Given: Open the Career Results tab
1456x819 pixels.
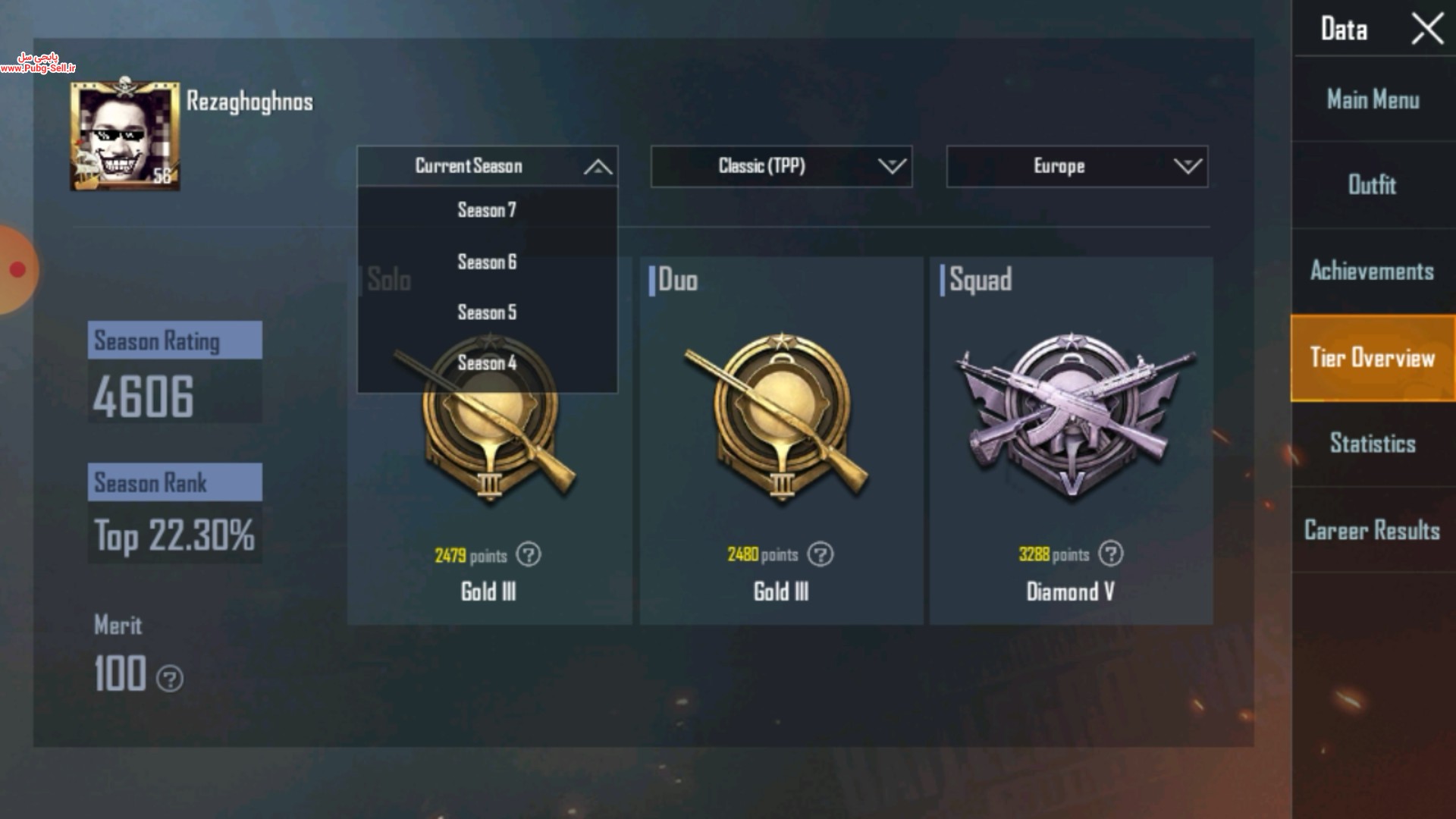Looking at the screenshot, I should [x=1373, y=530].
